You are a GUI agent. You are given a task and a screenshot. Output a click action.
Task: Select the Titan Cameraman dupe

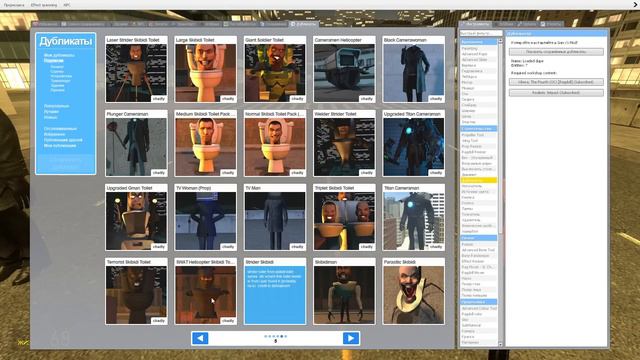coord(414,217)
